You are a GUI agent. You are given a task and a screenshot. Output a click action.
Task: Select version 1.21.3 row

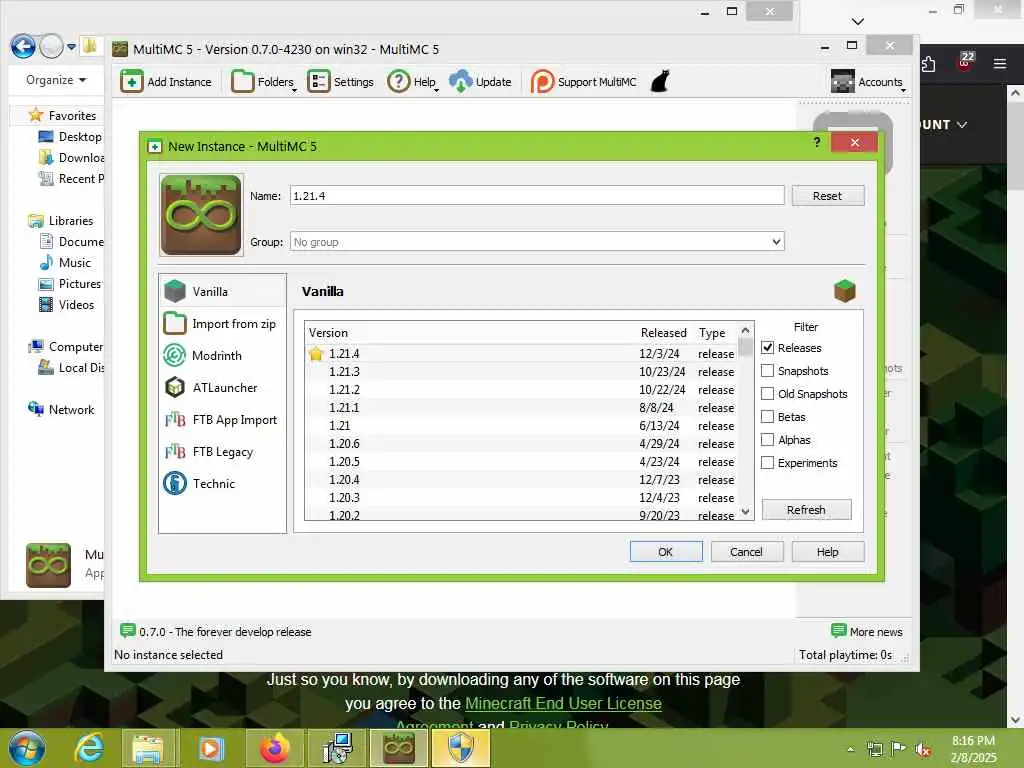[522, 372]
